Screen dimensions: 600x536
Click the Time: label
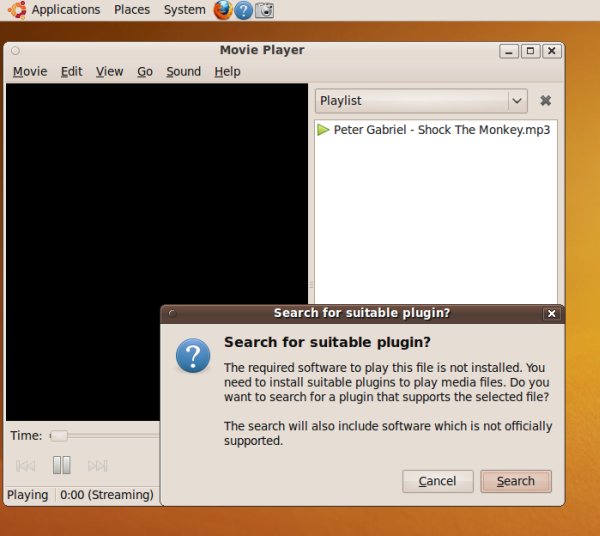(26, 436)
